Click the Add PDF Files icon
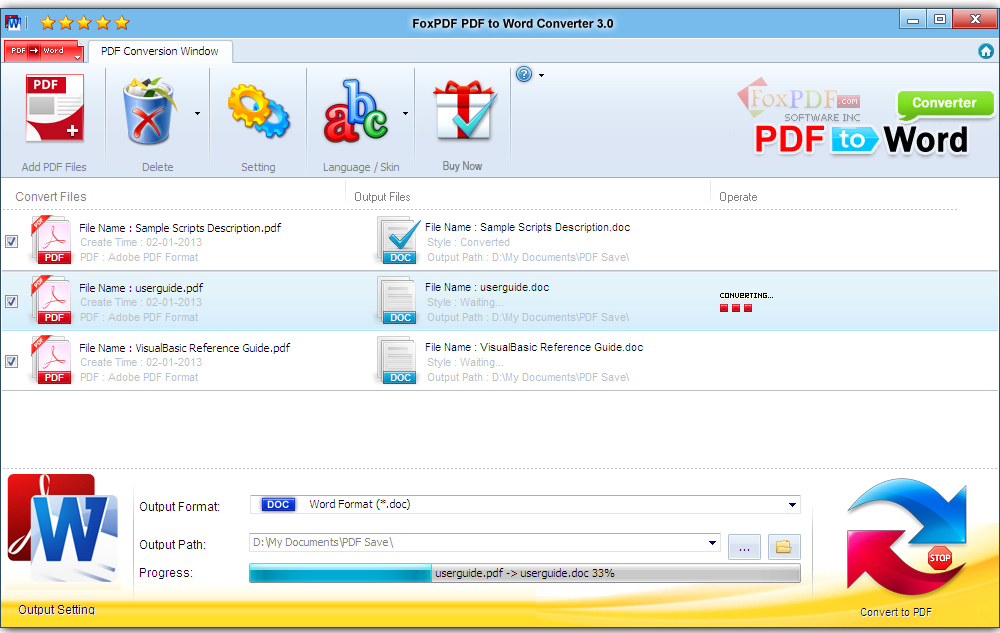Screen dimensions: 1000x633 [x=54, y=110]
